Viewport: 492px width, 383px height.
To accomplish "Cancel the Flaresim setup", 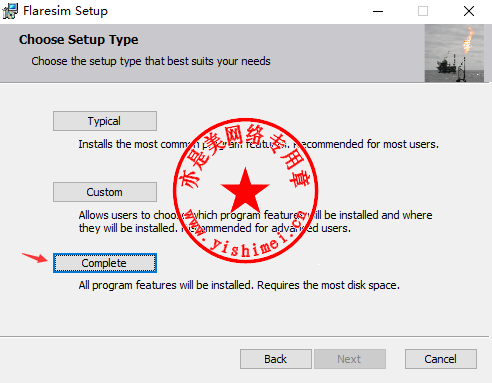I will click(441, 359).
